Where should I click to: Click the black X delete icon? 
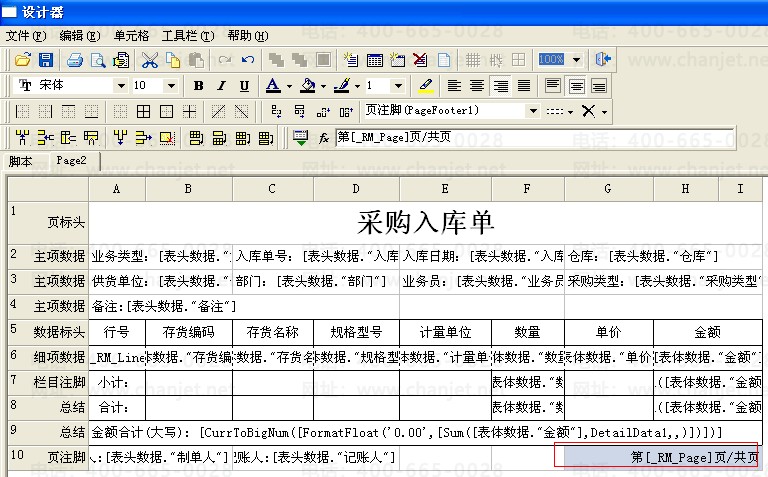coord(588,111)
